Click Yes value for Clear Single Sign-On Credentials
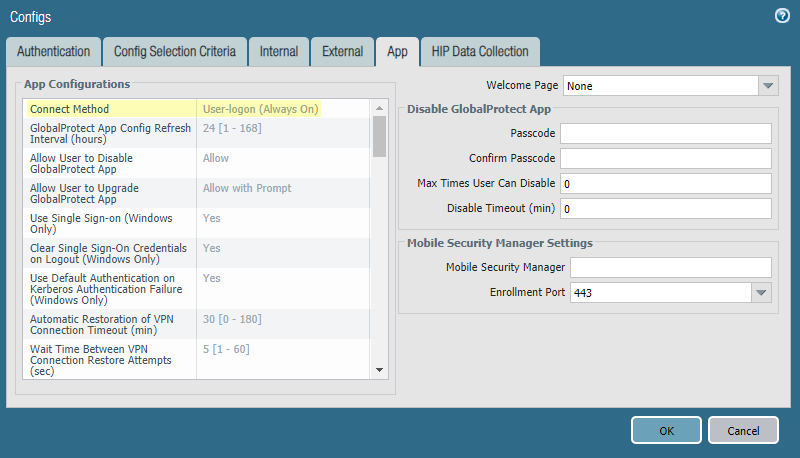The width and height of the screenshot is (800, 458). 212,248
